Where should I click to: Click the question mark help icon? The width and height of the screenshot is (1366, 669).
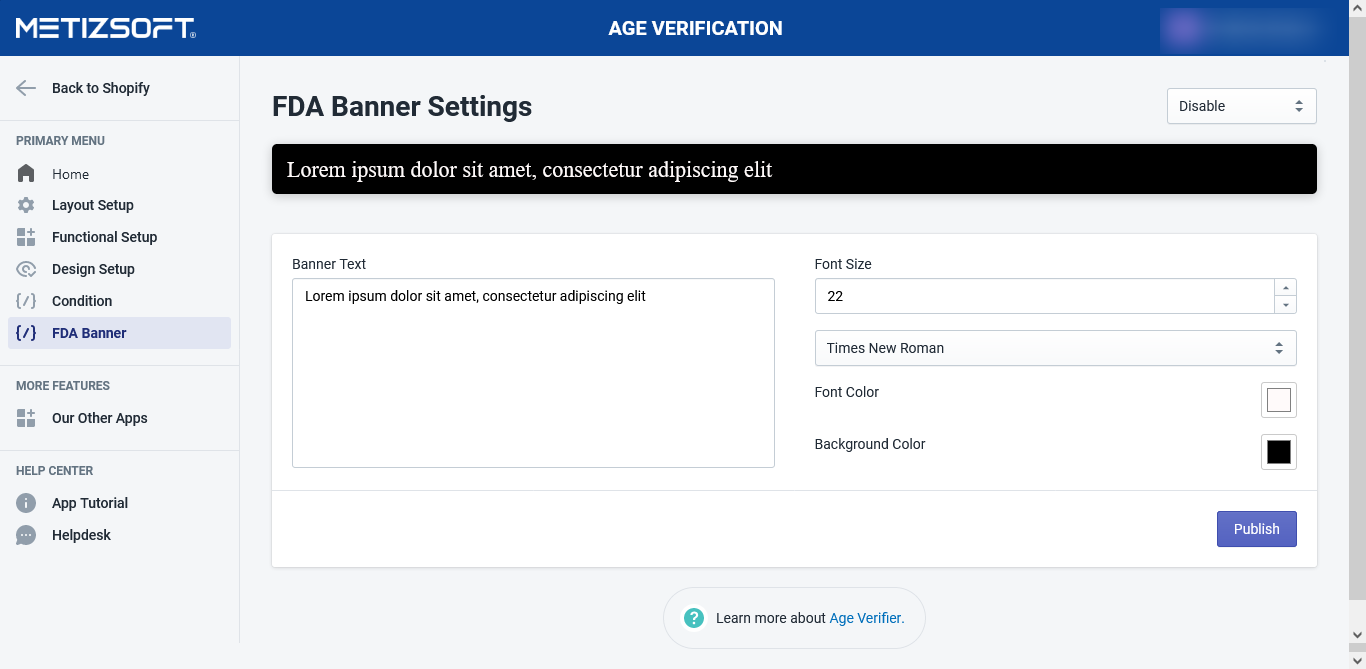pyautogui.click(x=694, y=618)
